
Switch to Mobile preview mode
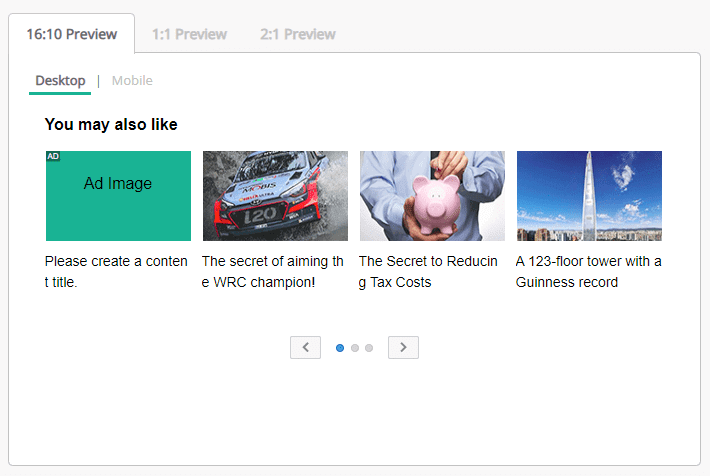point(132,81)
